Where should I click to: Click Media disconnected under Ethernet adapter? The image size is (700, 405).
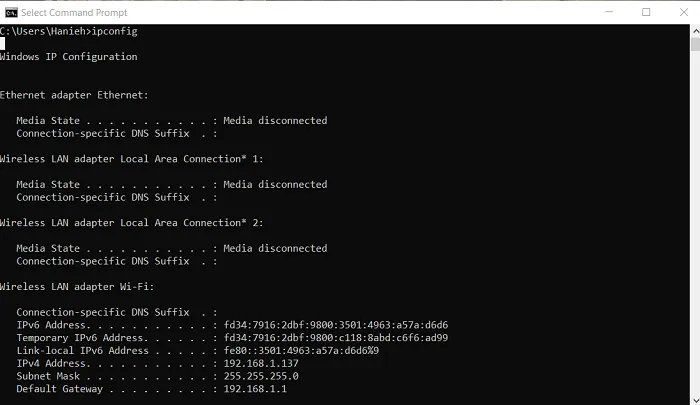[x=275, y=121]
